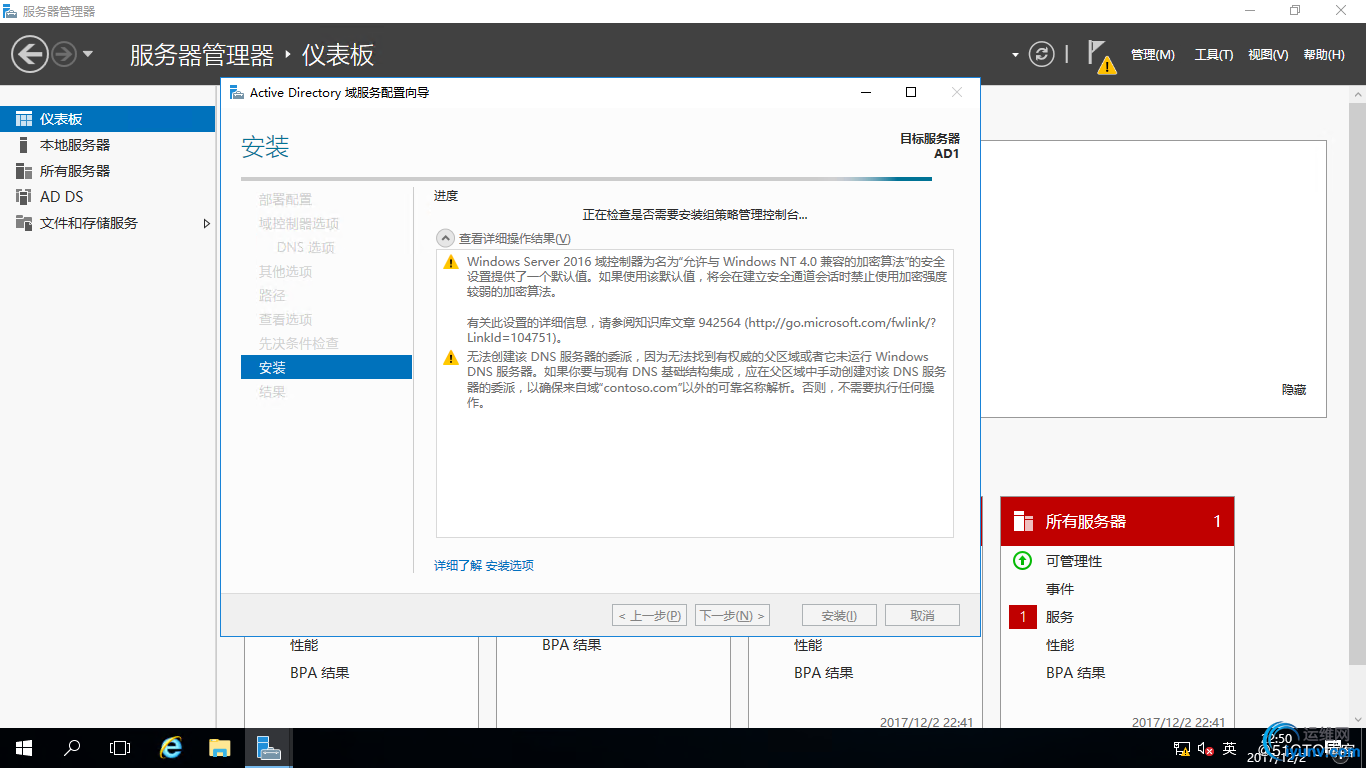Click the 仪表板 dashboard icon in sidebar
This screenshot has height=768, width=1366.
[x=24, y=119]
